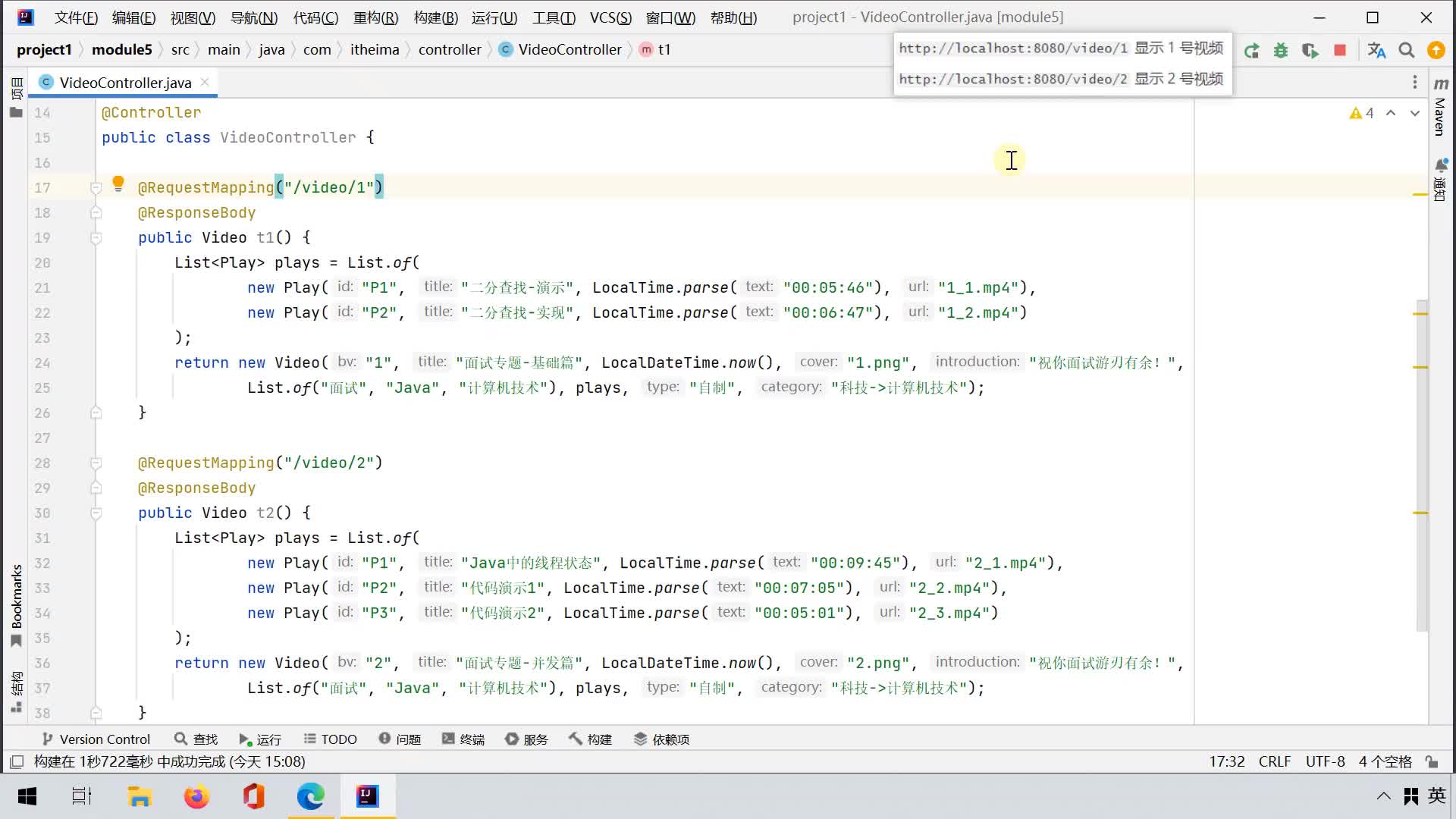Collapse the annotation fold at line 17

pyautogui.click(x=96, y=188)
